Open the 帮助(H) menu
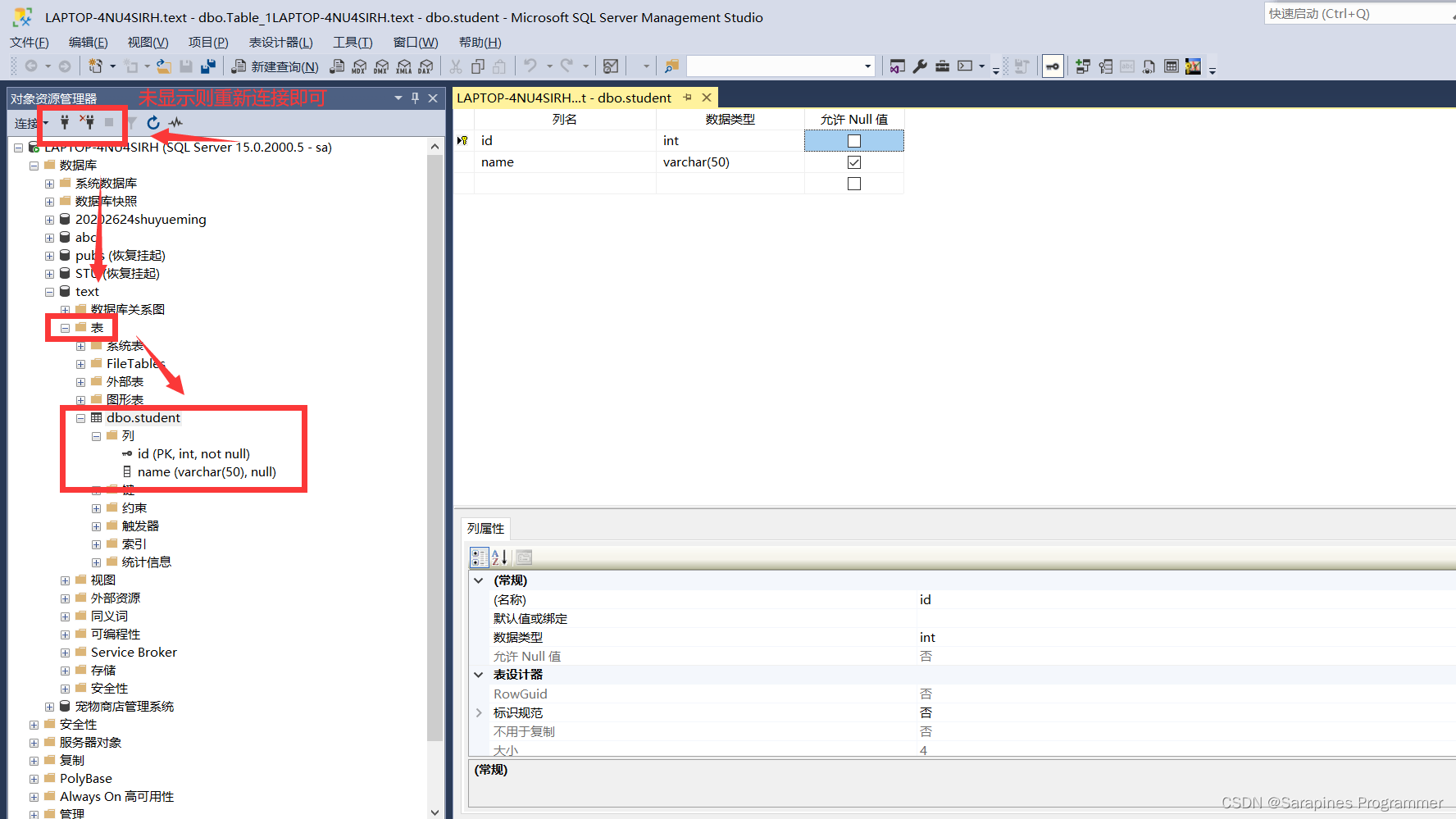 480,43
